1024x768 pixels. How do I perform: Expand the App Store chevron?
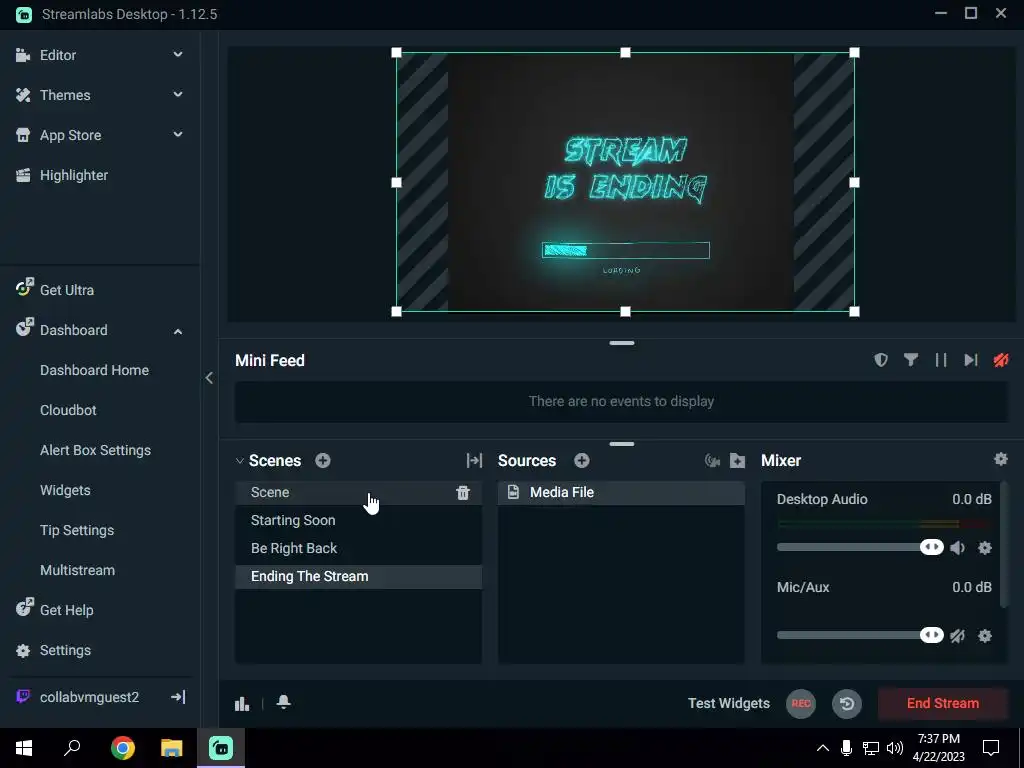(178, 135)
